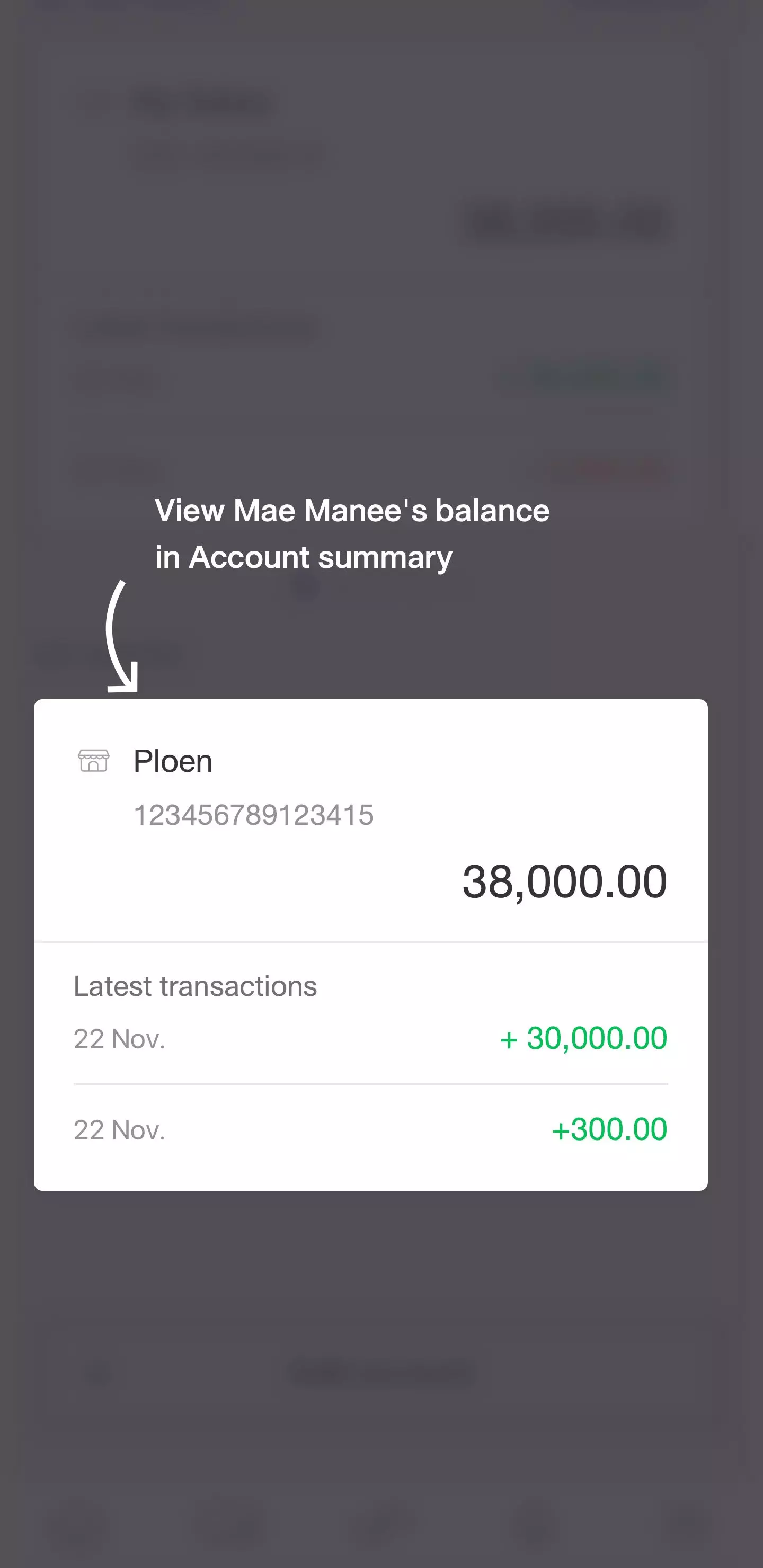Tap the blurred green amount in background
The height and width of the screenshot is (1568, 763).
tap(584, 377)
